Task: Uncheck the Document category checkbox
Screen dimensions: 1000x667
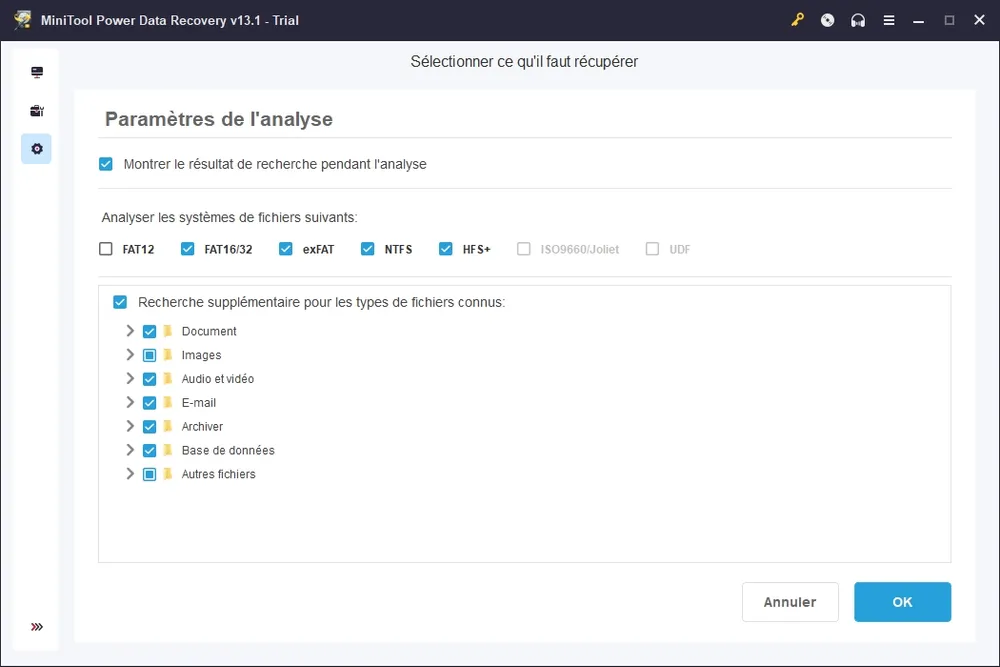Action: [149, 332]
